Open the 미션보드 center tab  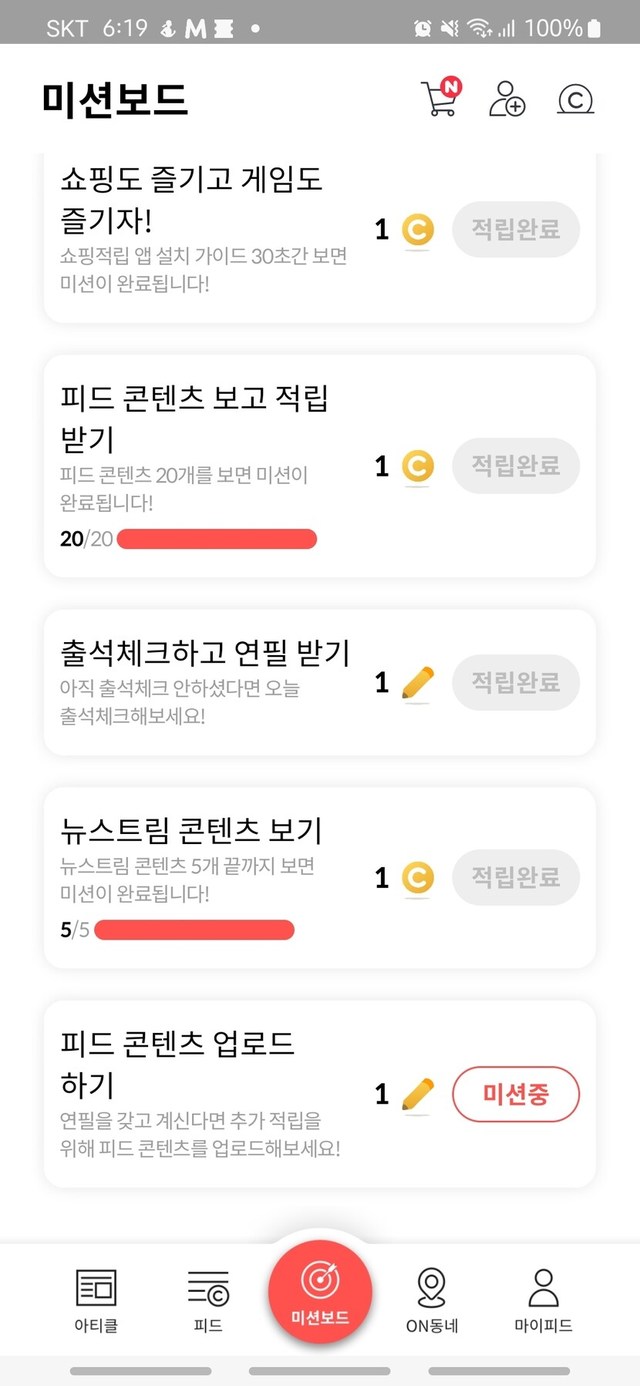320,1292
